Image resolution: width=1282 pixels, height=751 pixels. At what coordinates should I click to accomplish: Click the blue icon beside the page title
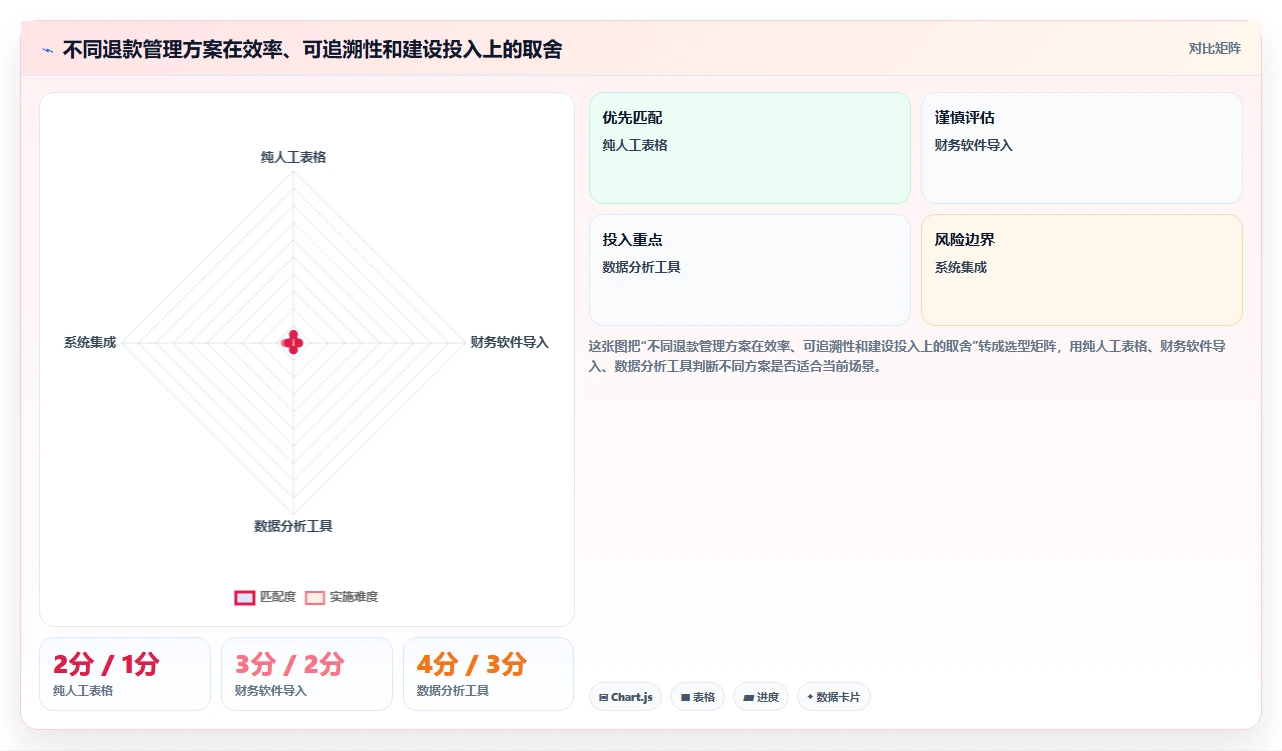tap(47, 49)
